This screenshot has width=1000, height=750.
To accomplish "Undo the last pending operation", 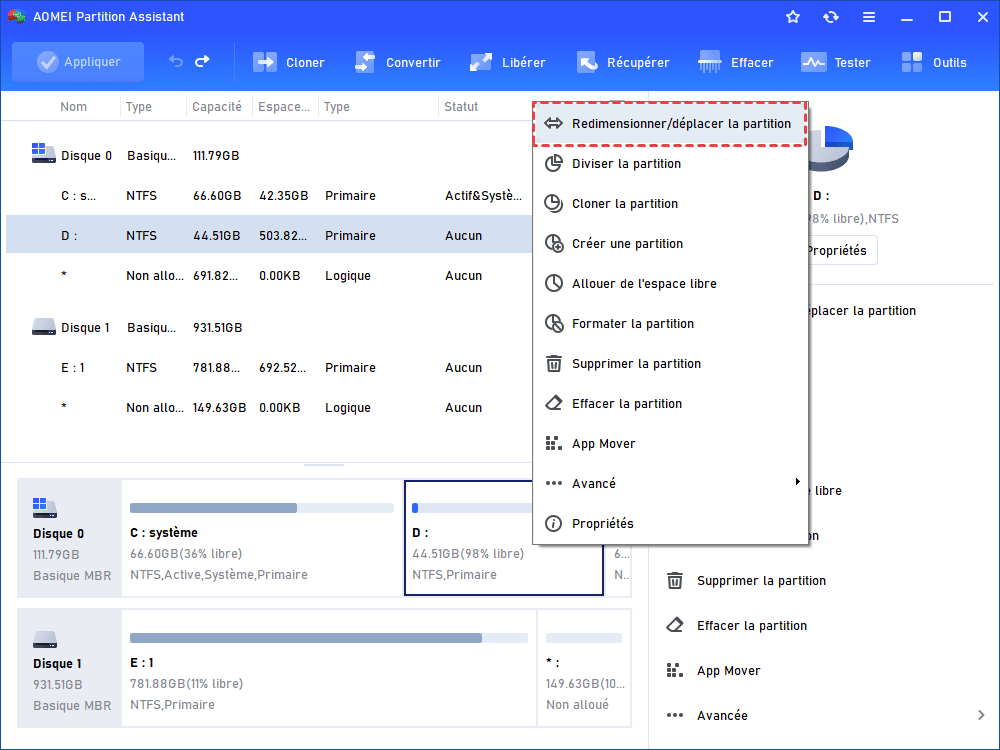I will pyautogui.click(x=175, y=62).
